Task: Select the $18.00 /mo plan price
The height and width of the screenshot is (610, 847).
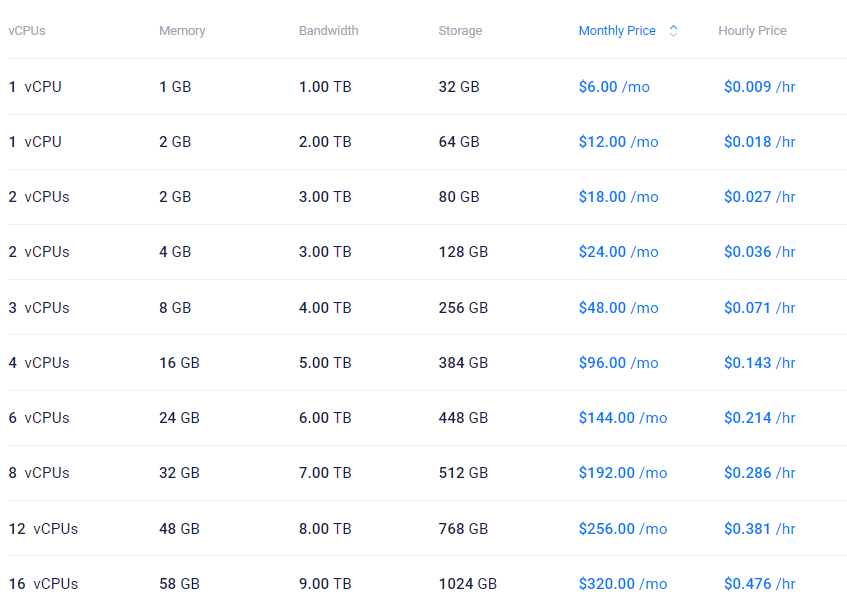Action: 619,197
